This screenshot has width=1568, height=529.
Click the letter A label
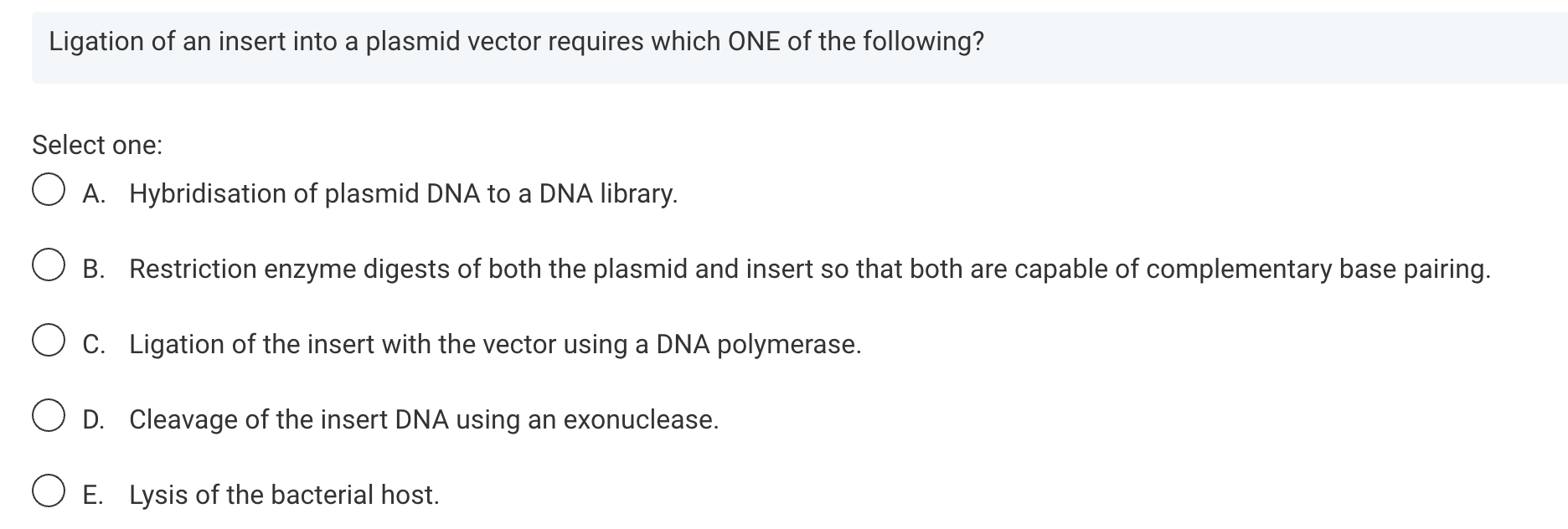[93, 193]
